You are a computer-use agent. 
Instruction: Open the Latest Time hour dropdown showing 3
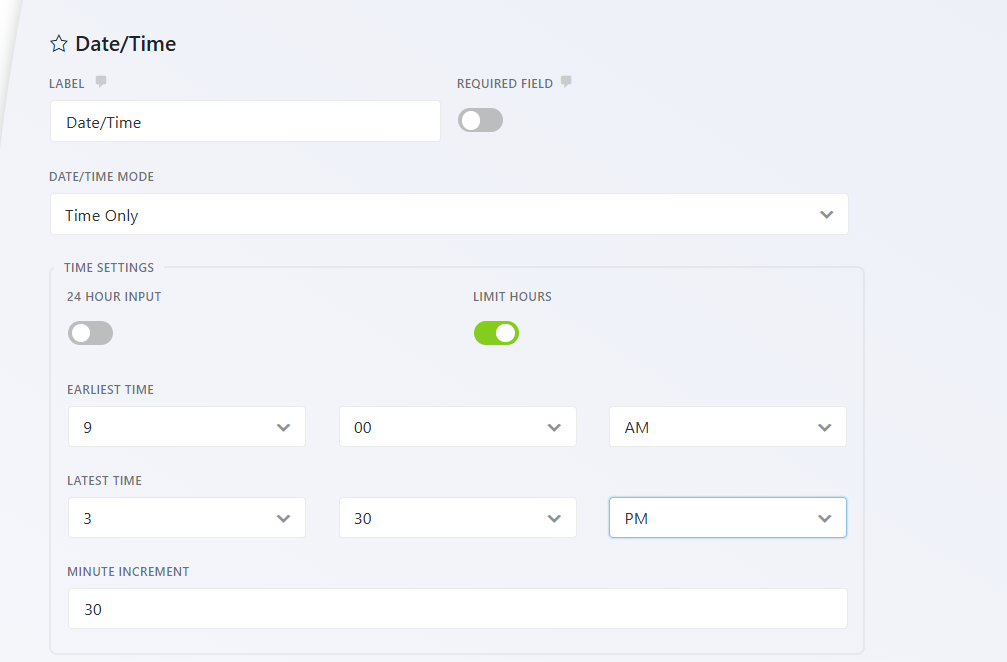tap(187, 518)
